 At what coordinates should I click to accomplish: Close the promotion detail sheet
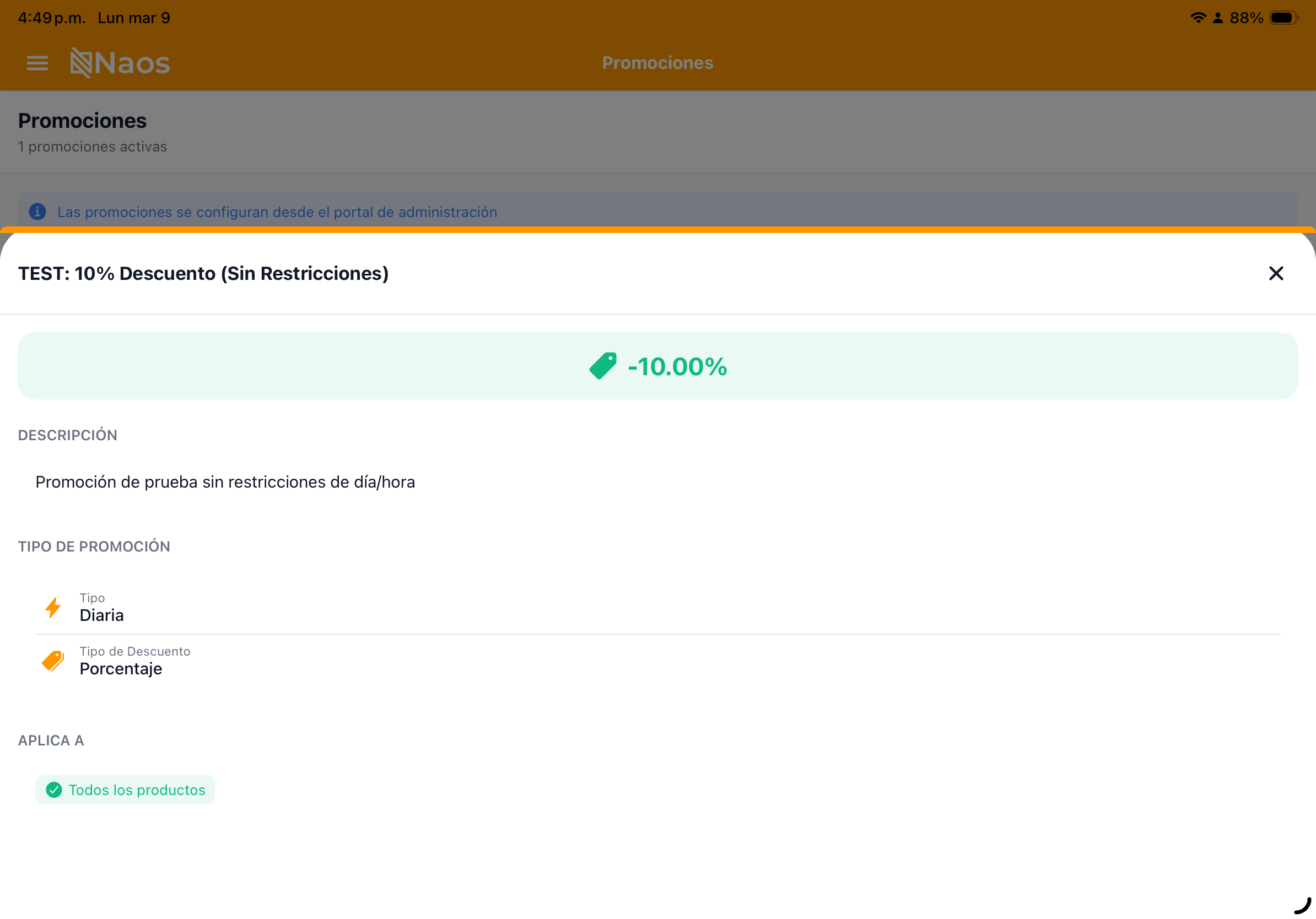coord(1275,273)
